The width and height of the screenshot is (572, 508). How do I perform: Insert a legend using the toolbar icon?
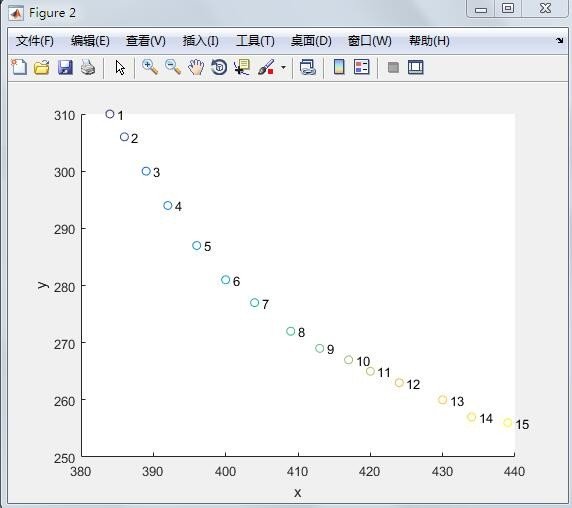click(362, 67)
